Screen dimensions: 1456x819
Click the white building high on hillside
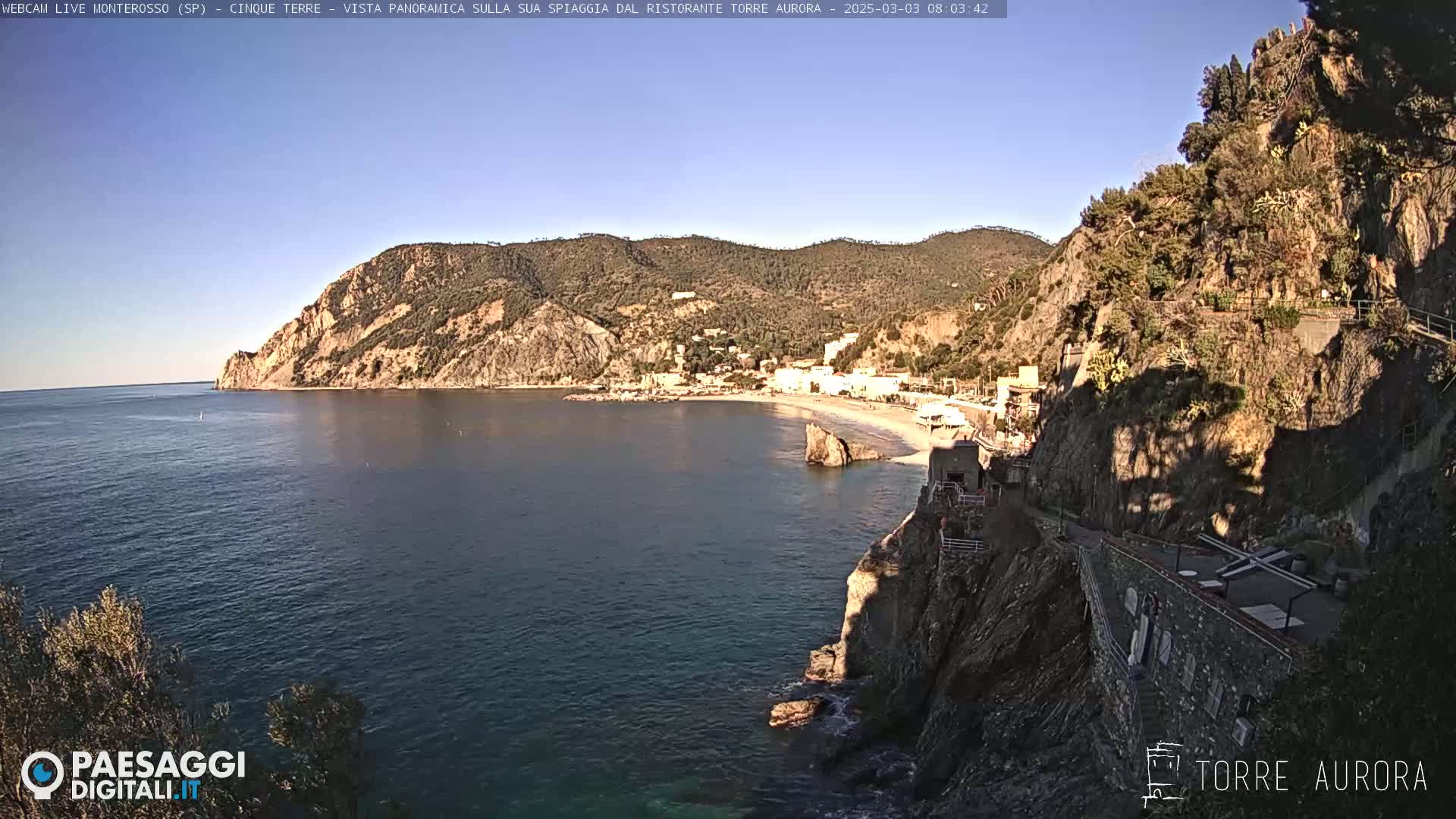pyautogui.click(x=682, y=295)
